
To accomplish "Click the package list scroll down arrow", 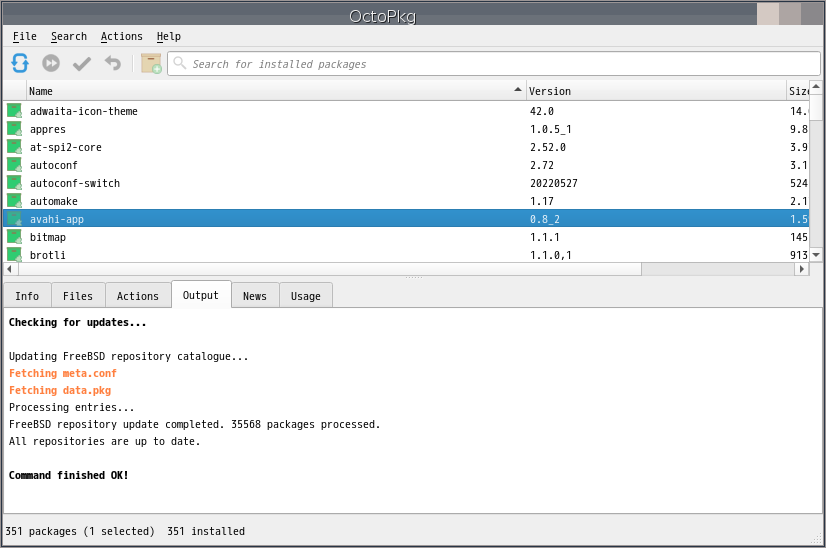I will [x=816, y=255].
